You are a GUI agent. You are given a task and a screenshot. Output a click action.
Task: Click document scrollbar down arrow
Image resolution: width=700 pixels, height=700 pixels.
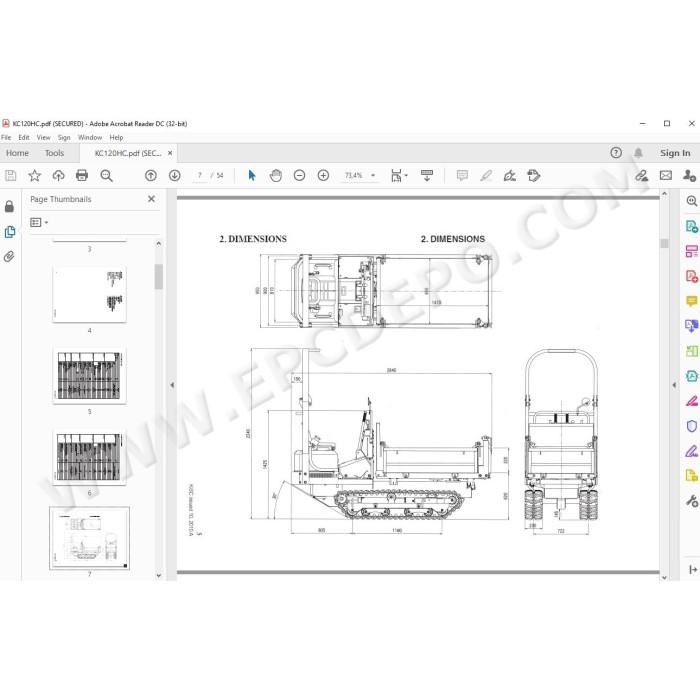click(664, 577)
